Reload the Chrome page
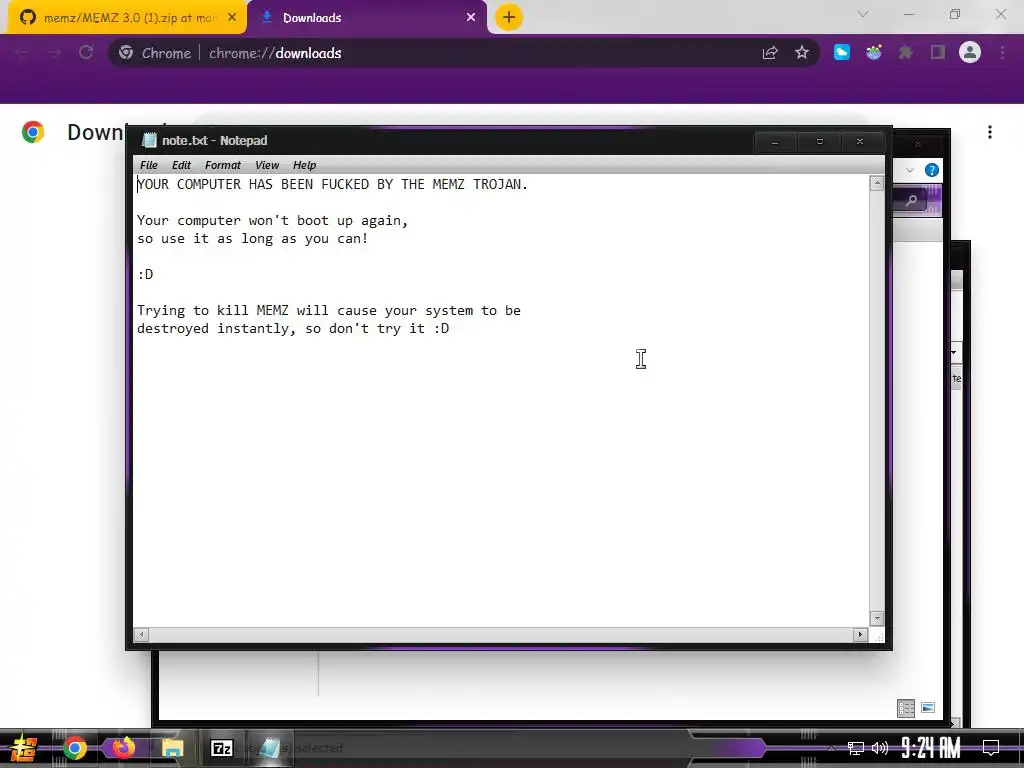Image resolution: width=1024 pixels, height=768 pixels. pyautogui.click(x=86, y=53)
